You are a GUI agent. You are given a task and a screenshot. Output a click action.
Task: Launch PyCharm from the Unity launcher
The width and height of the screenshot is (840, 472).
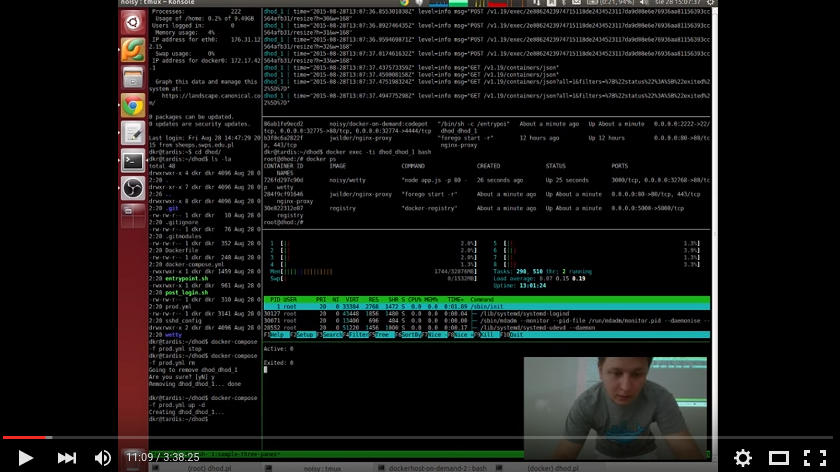coord(133,50)
